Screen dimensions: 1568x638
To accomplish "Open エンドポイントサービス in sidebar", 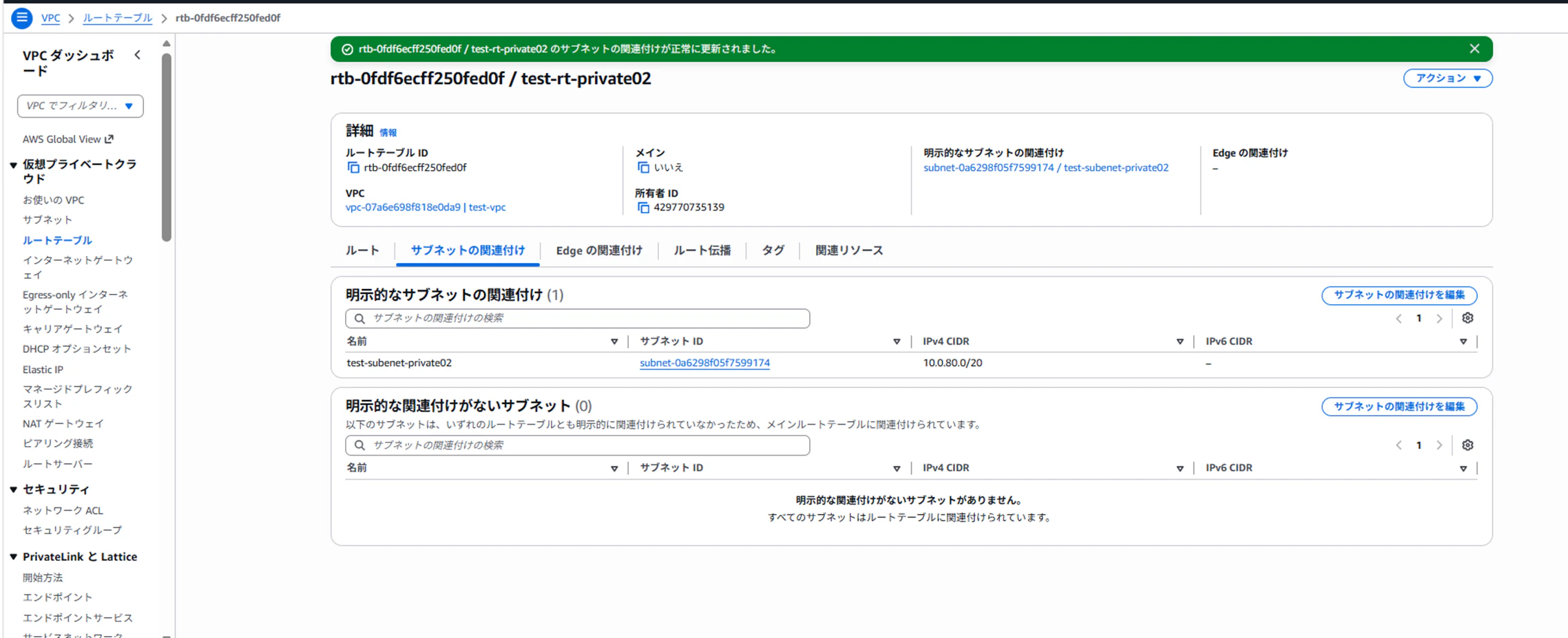I will point(78,618).
